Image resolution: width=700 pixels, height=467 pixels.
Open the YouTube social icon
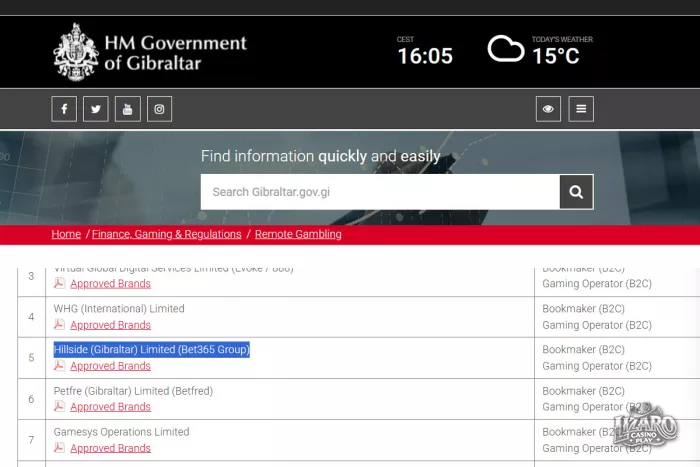point(128,109)
